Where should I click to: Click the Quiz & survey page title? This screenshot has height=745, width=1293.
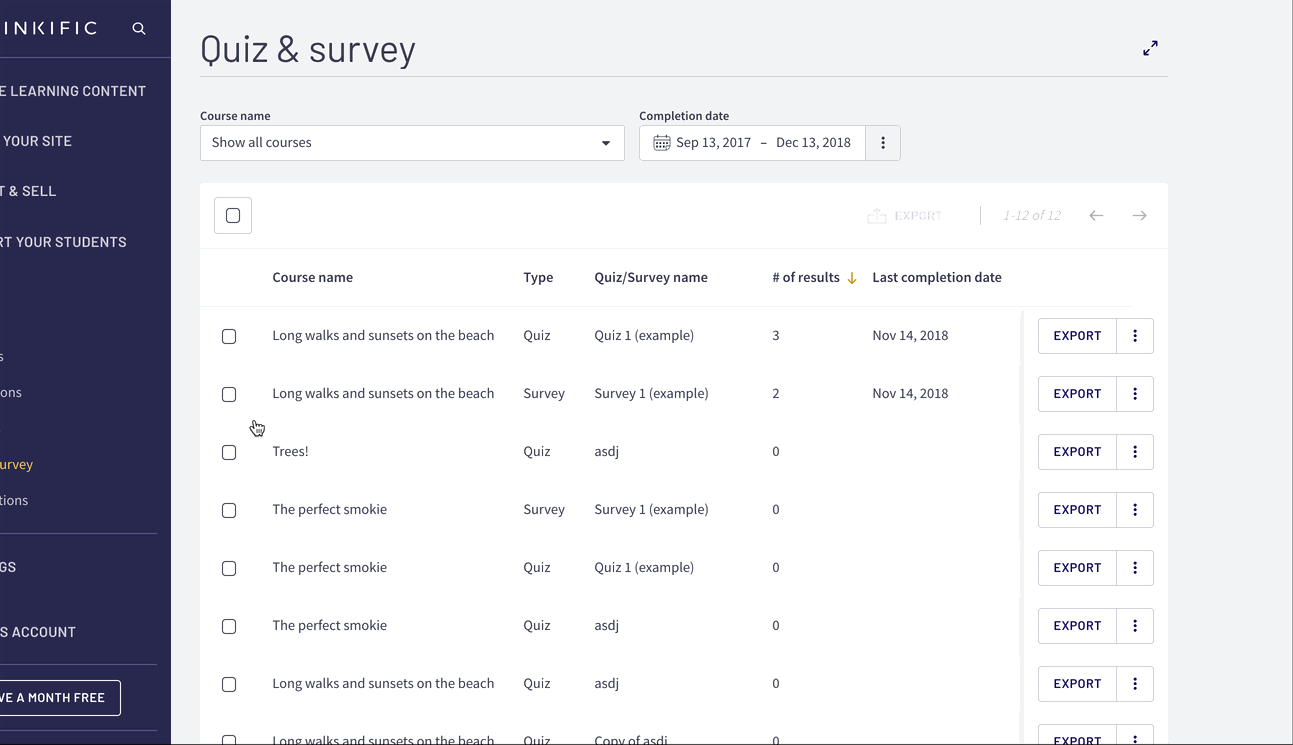(x=308, y=49)
